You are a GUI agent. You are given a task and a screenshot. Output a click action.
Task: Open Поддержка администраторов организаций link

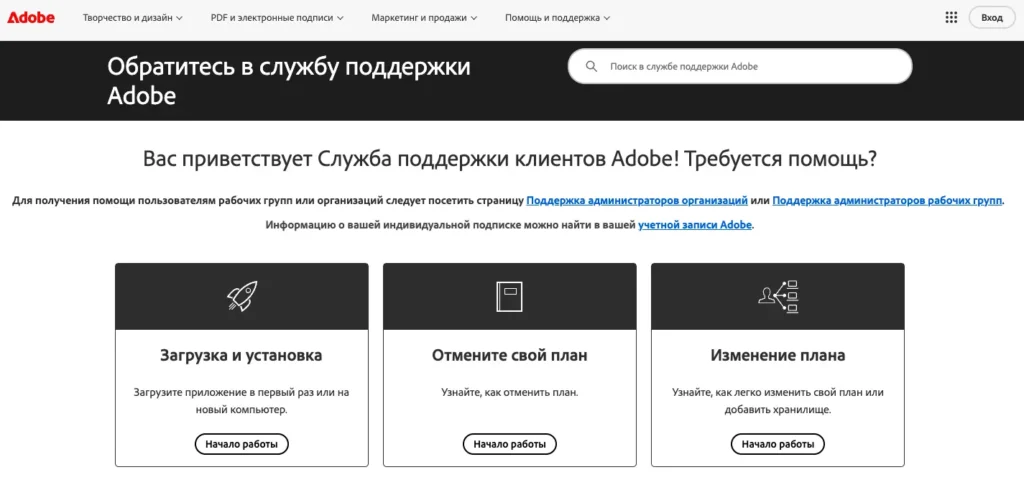[x=637, y=201]
